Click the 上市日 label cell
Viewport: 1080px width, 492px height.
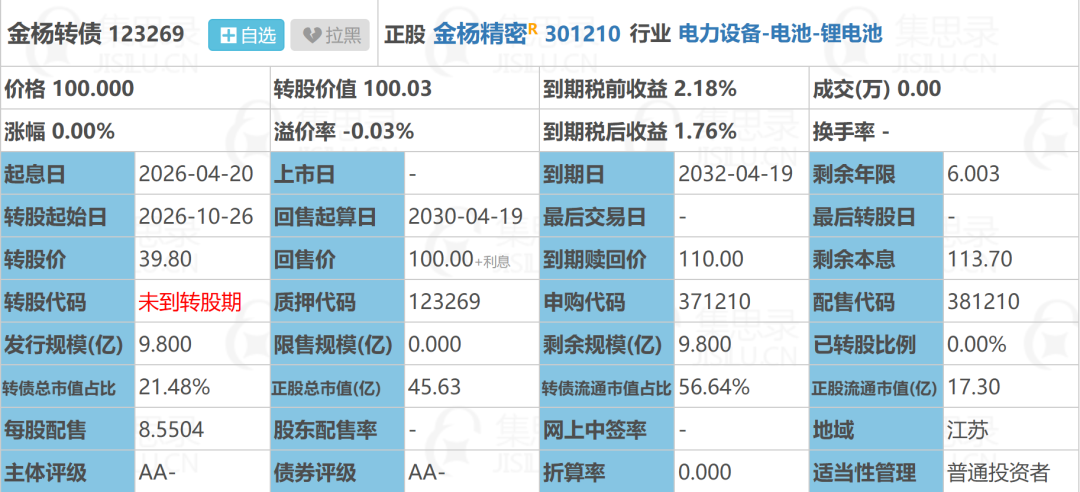click(338, 174)
